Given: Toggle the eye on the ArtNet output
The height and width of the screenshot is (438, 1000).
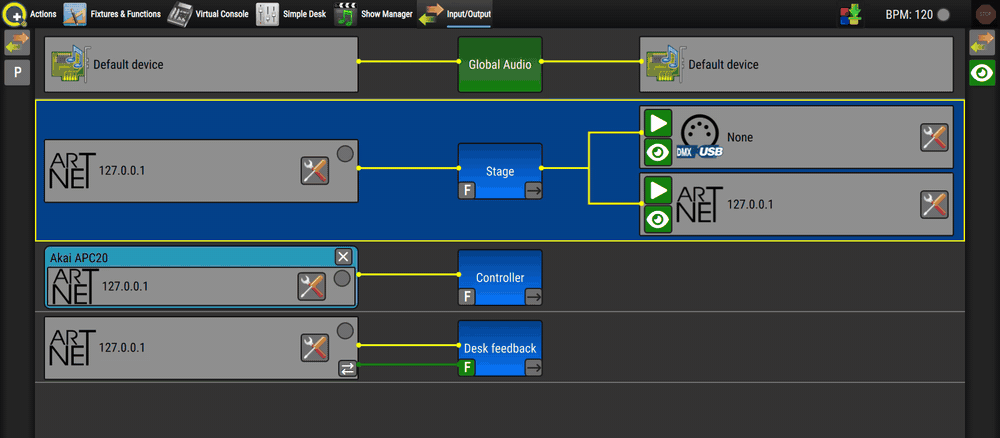Looking at the screenshot, I should tap(658, 219).
